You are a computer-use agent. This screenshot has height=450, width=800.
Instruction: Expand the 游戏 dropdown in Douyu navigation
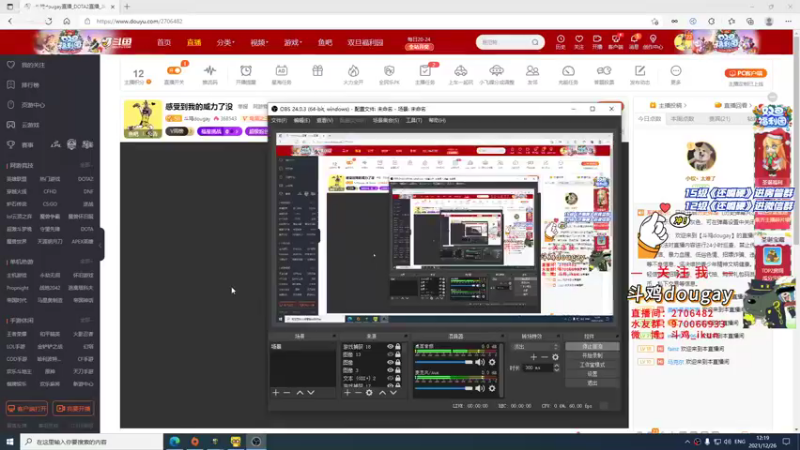click(x=292, y=42)
